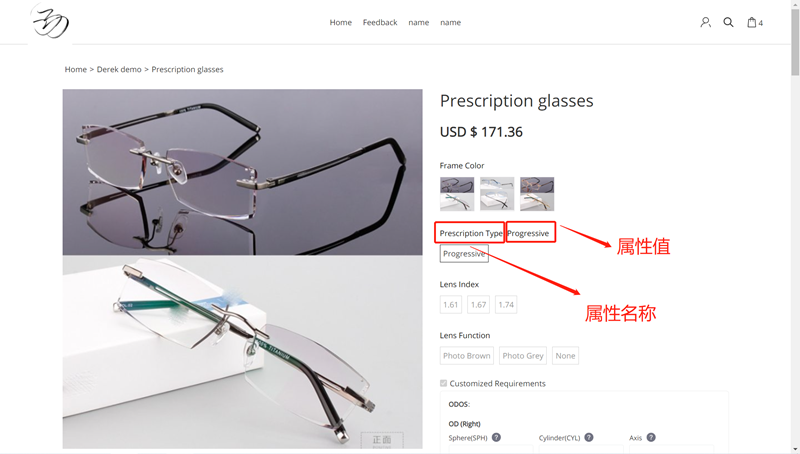Select the 1.74 lens index option
The width and height of the screenshot is (800, 454).
tap(506, 305)
